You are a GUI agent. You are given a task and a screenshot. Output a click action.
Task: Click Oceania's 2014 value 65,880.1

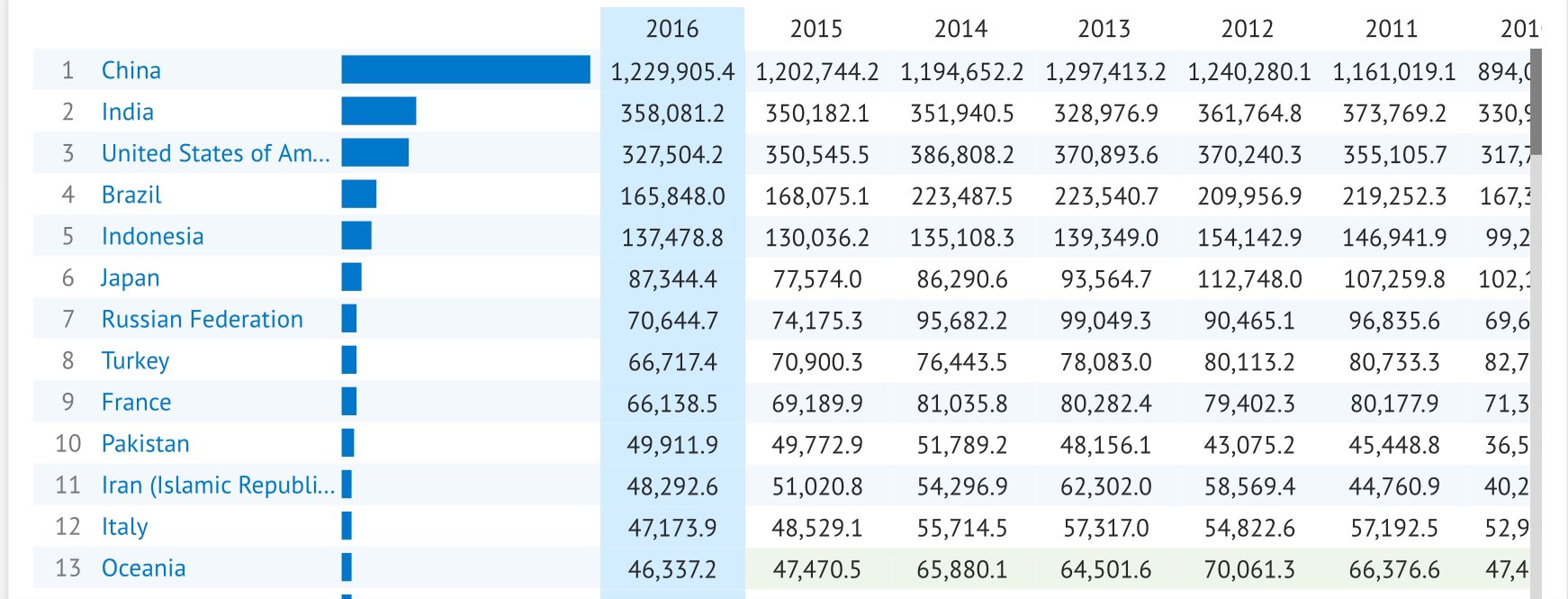point(961,569)
